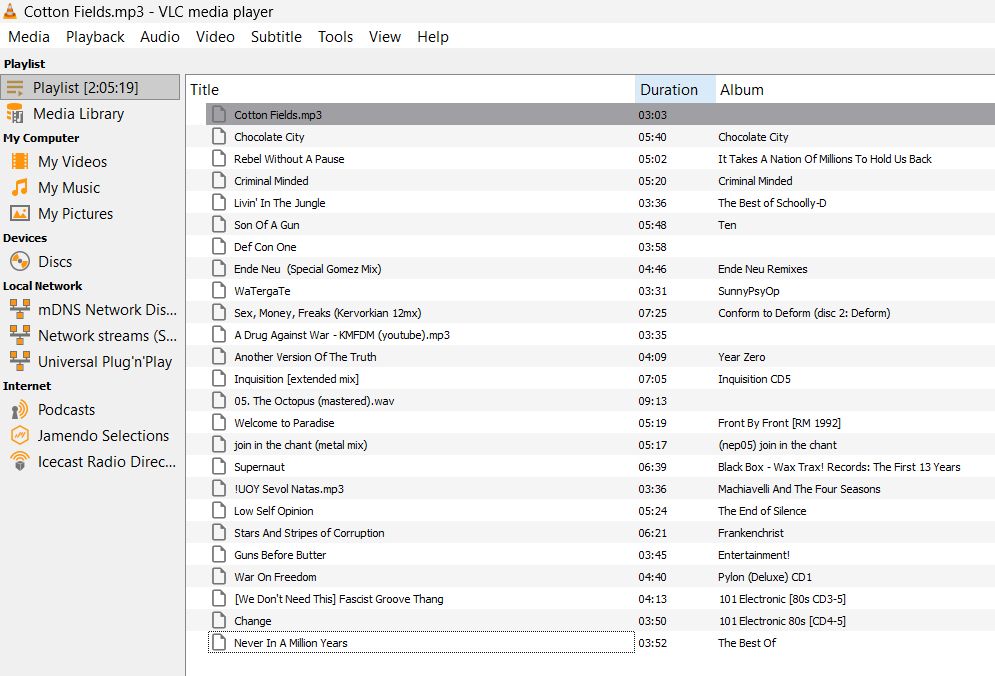Open the Subtitle menu
This screenshot has width=995, height=676.
click(x=276, y=37)
